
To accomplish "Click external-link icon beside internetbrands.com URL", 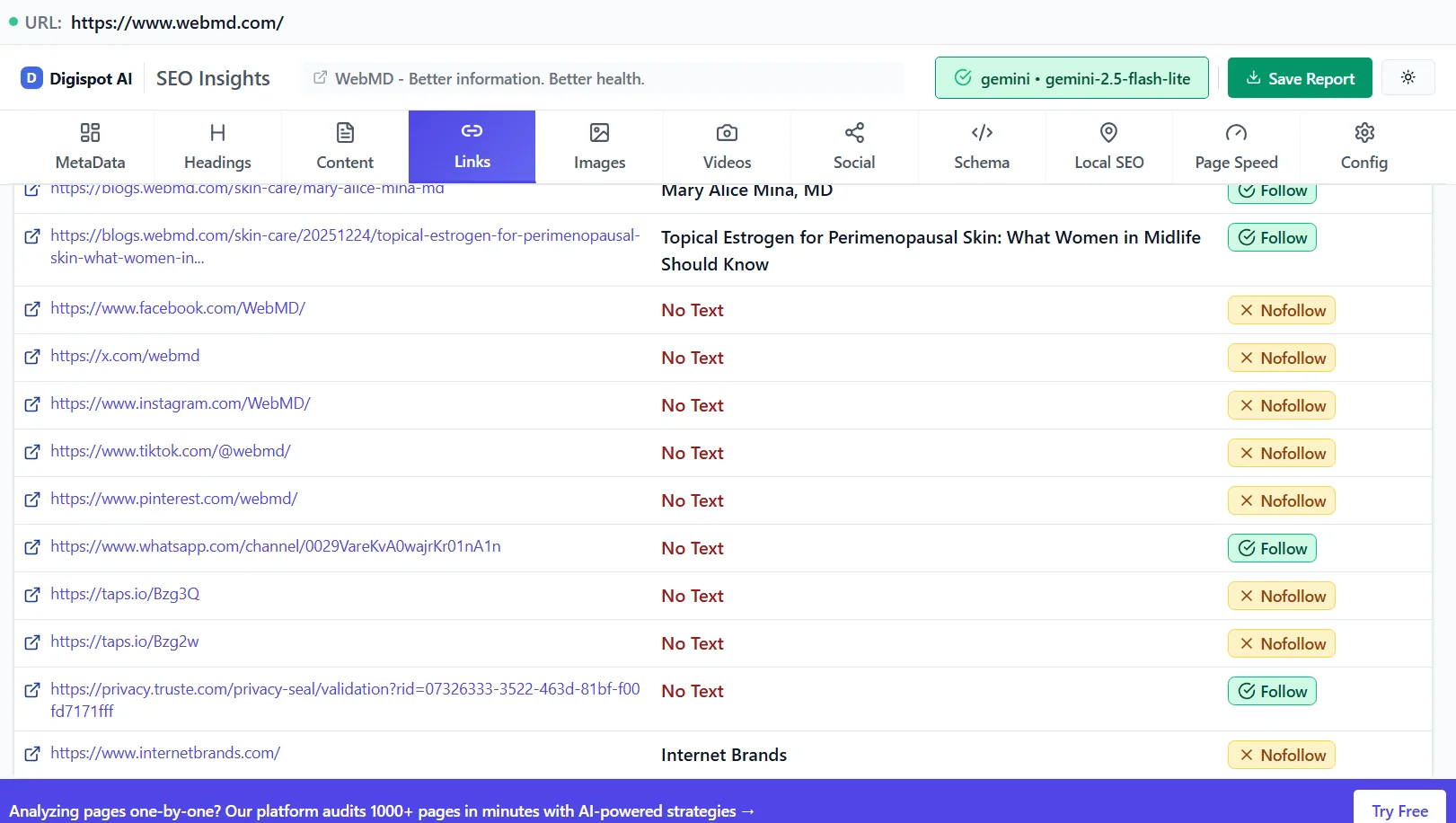I will (32, 754).
